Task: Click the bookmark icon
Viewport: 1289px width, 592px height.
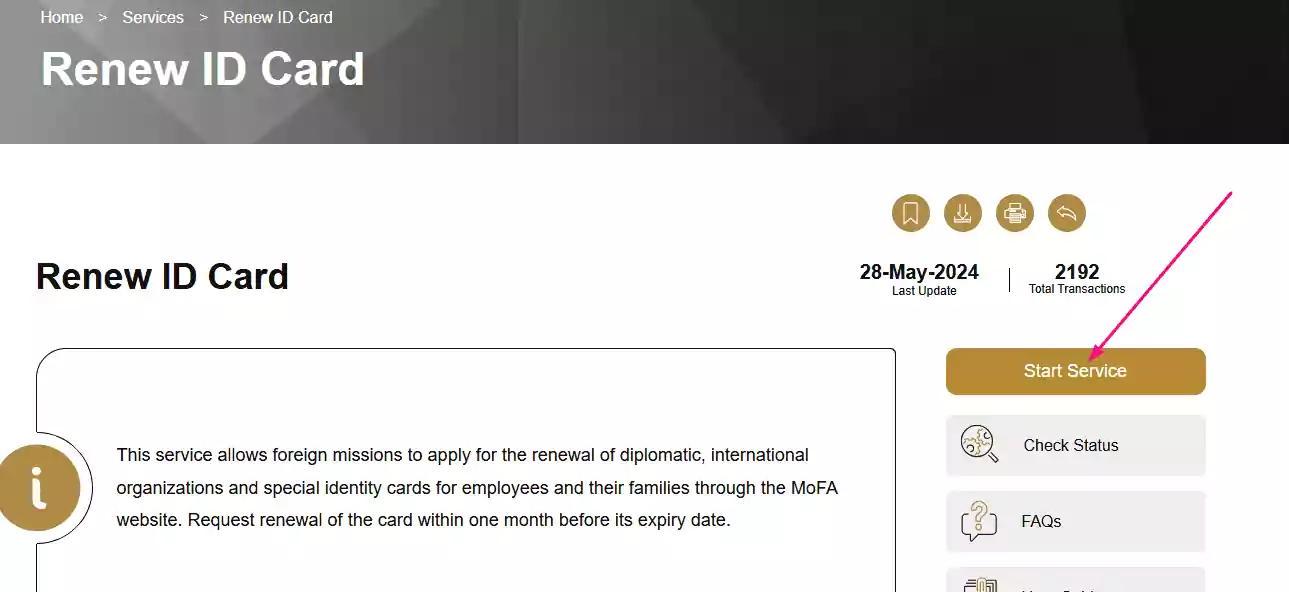Action: [x=910, y=213]
